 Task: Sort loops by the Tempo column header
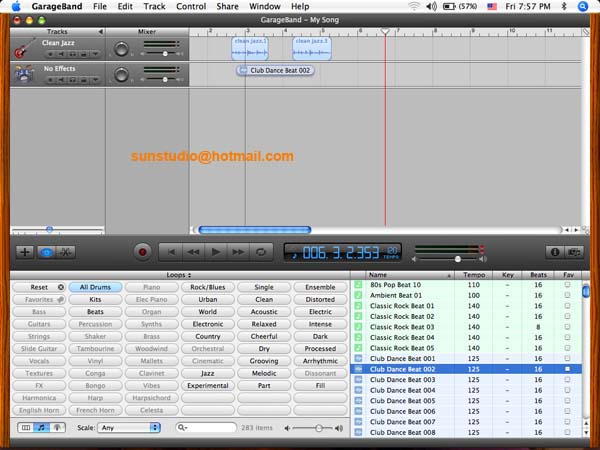tap(474, 275)
